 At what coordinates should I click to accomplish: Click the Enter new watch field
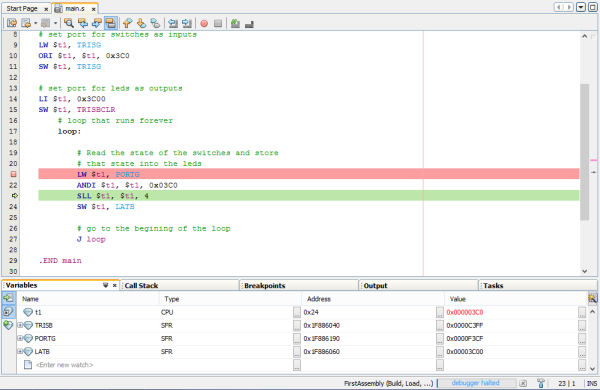[x=64, y=365]
